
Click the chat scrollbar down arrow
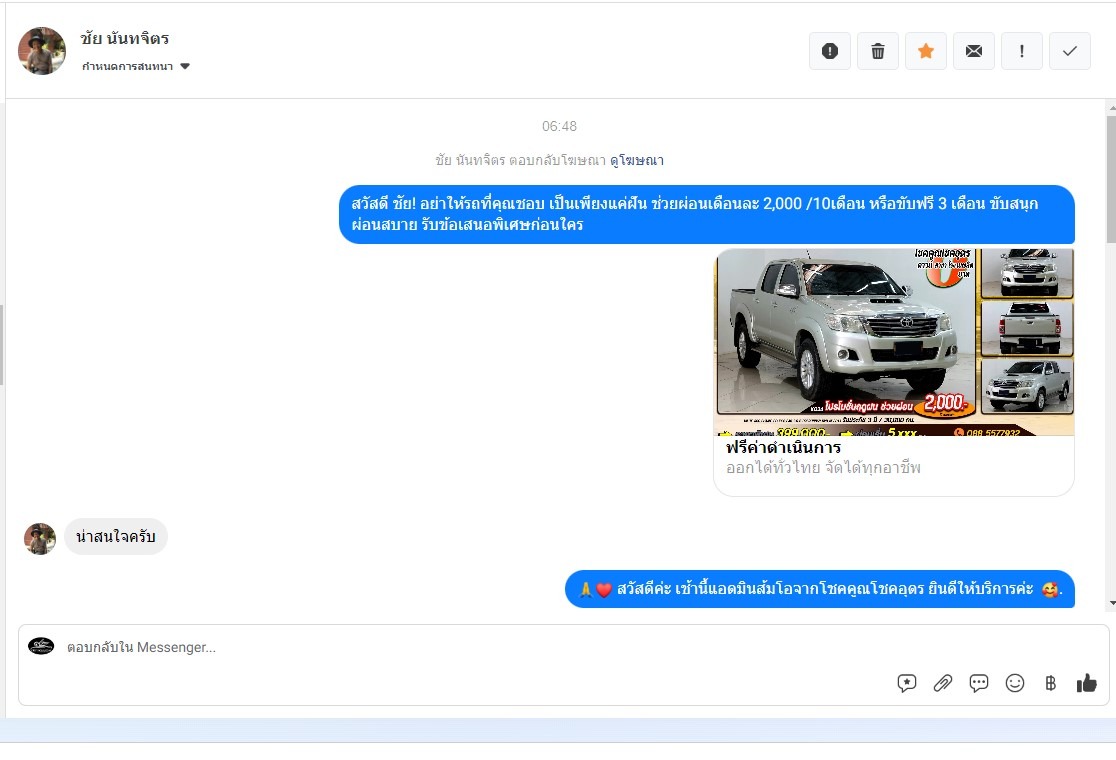point(1110,603)
